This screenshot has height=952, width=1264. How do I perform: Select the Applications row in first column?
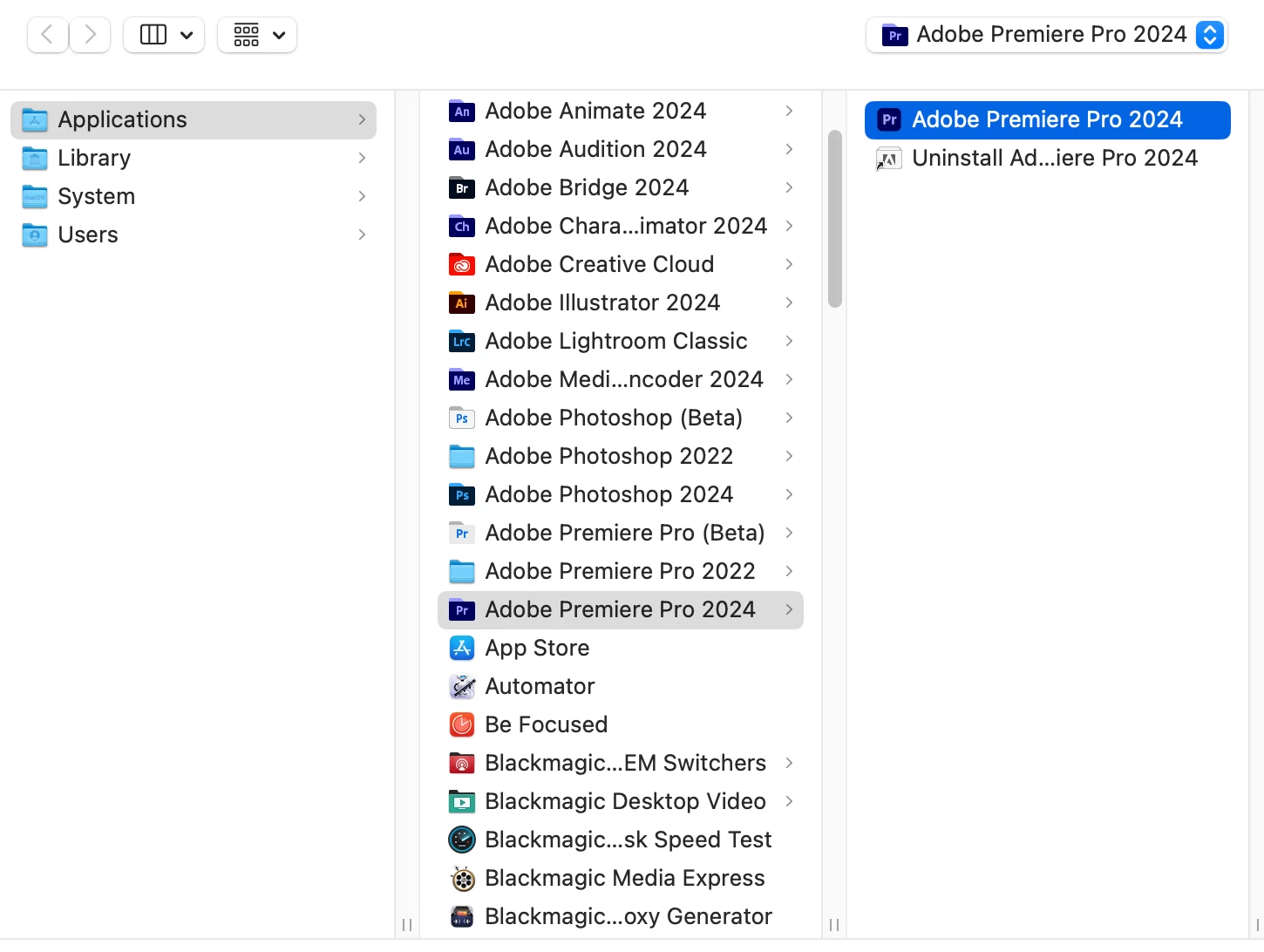[194, 119]
